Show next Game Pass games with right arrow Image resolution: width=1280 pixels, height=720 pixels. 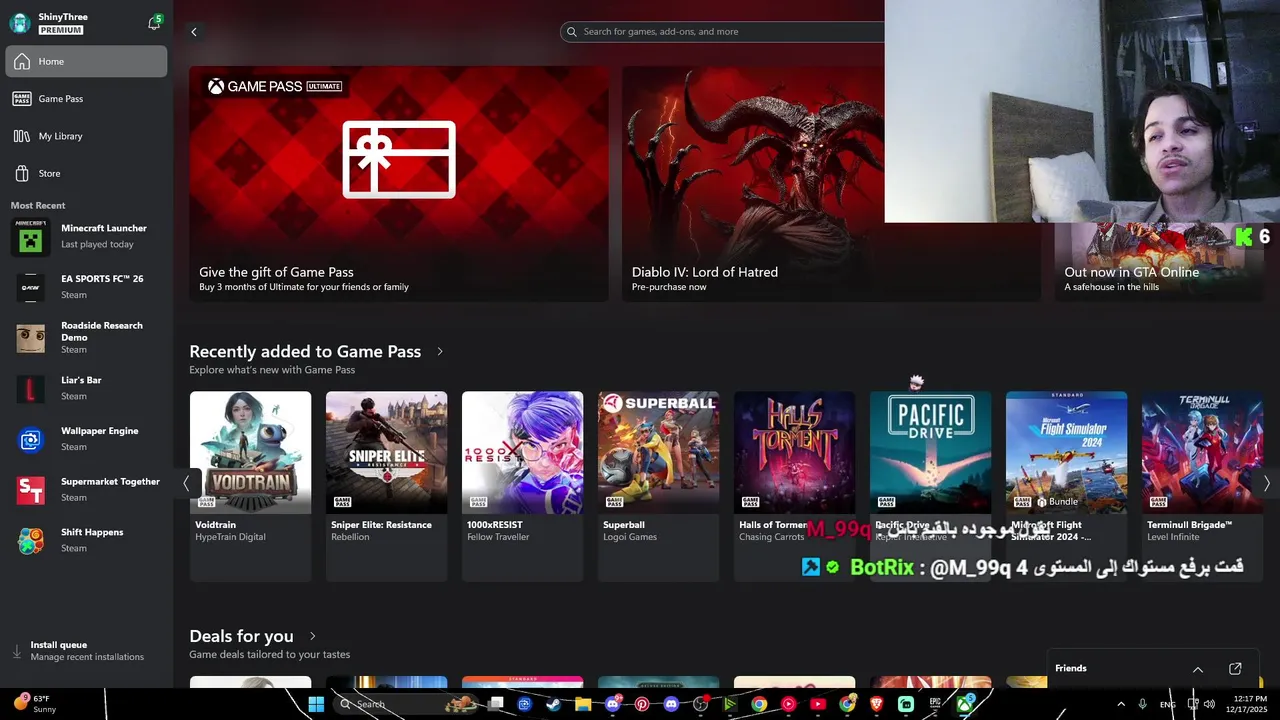(1266, 483)
